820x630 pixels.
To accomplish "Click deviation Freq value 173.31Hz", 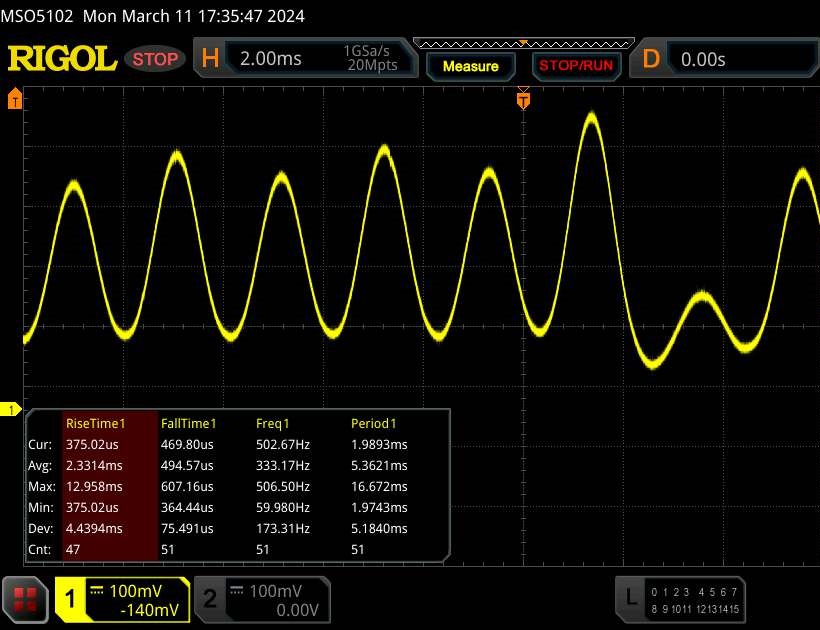I will pyautogui.click(x=283, y=528).
